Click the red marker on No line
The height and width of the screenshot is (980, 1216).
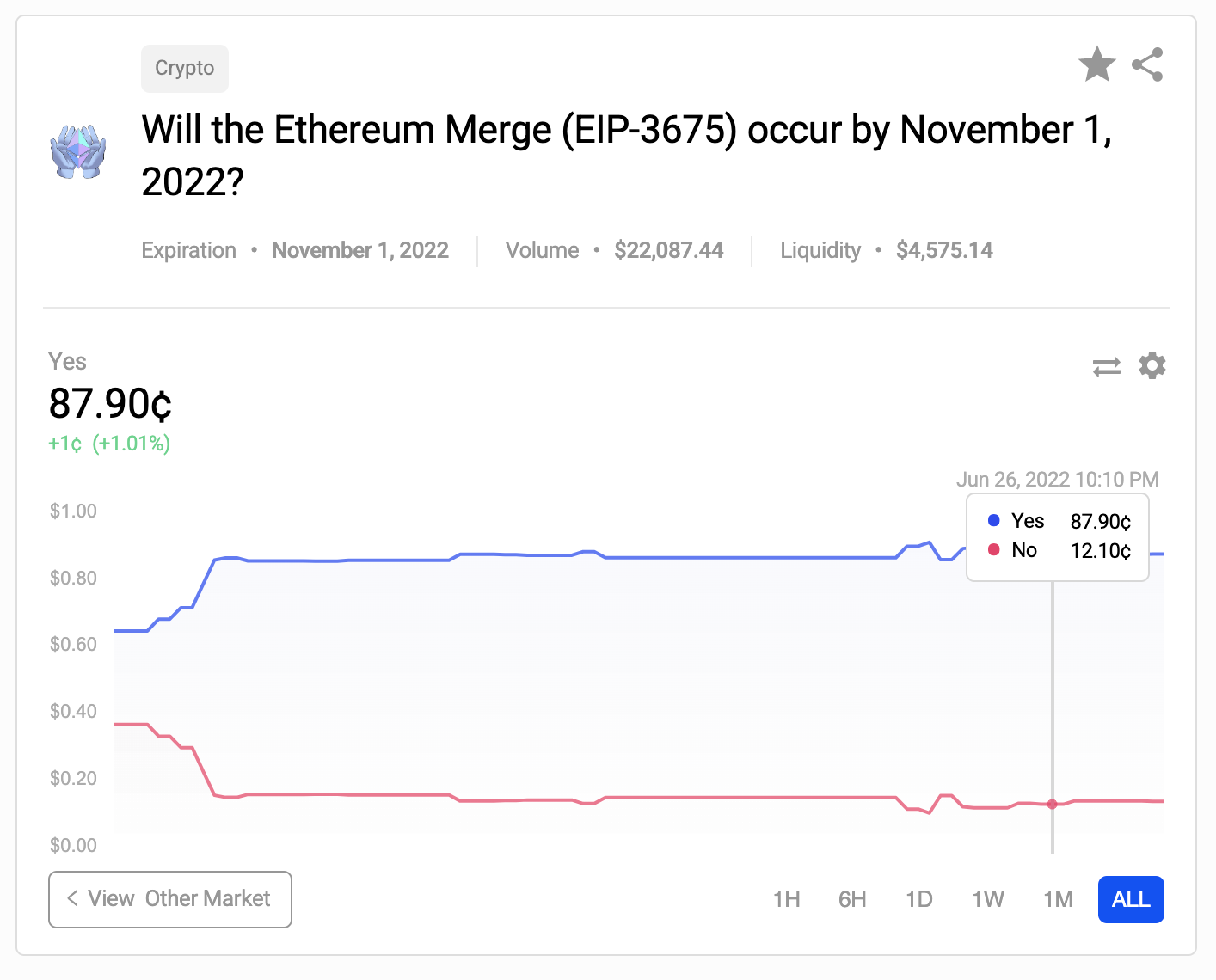(1052, 805)
